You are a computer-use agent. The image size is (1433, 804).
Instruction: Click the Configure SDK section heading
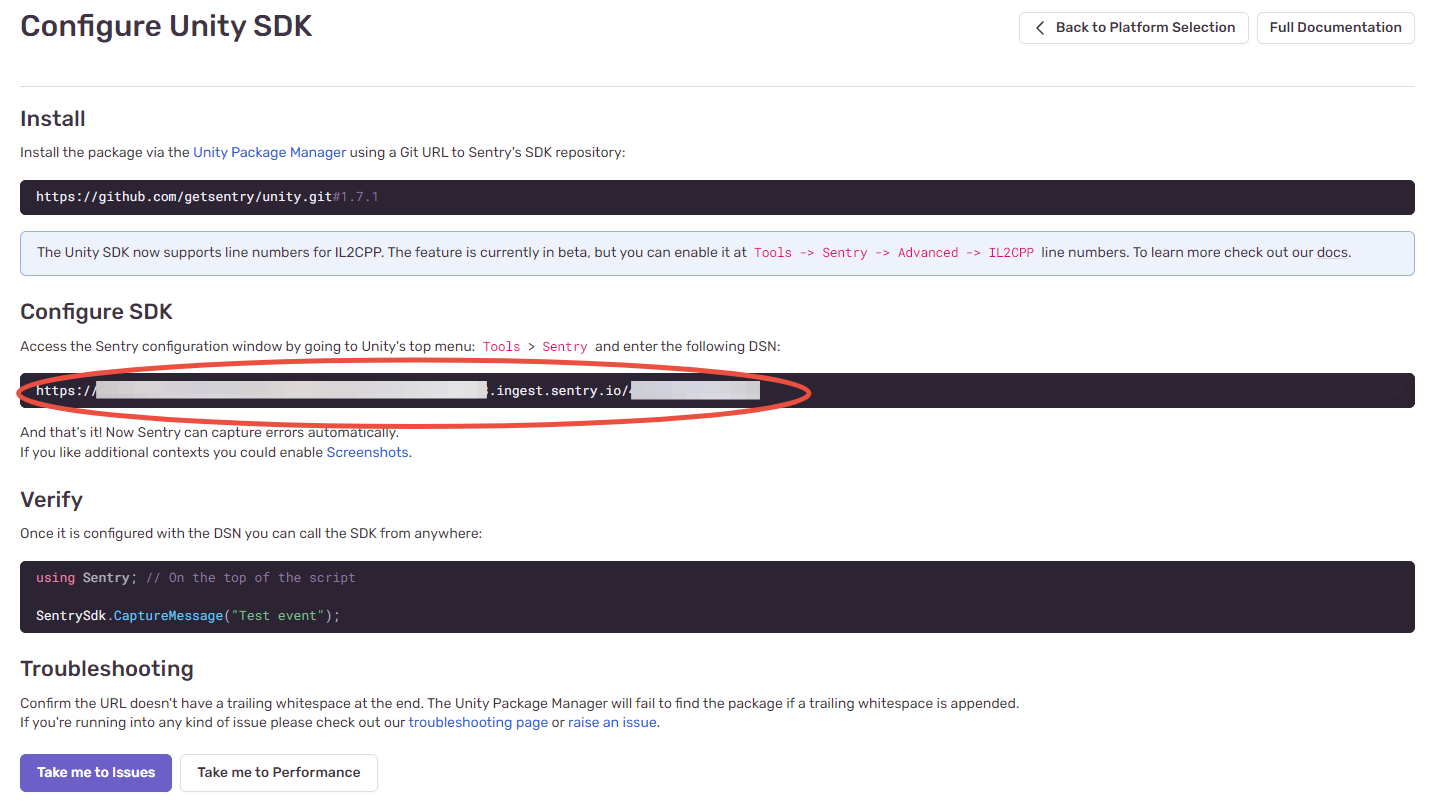click(97, 312)
